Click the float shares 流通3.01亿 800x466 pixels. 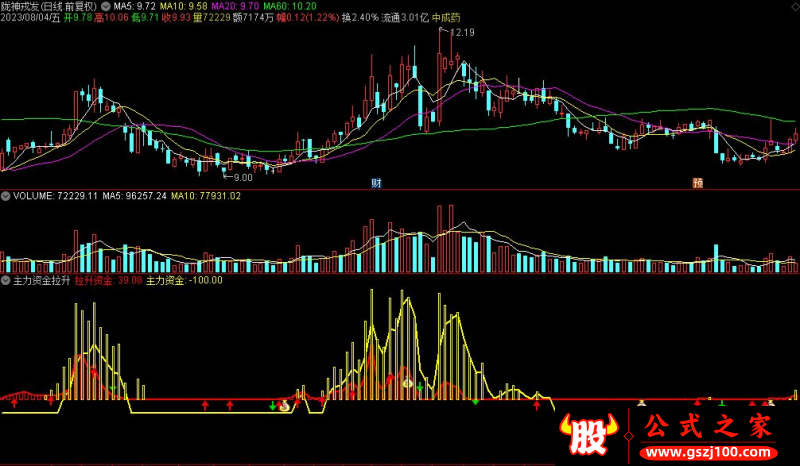(405, 18)
